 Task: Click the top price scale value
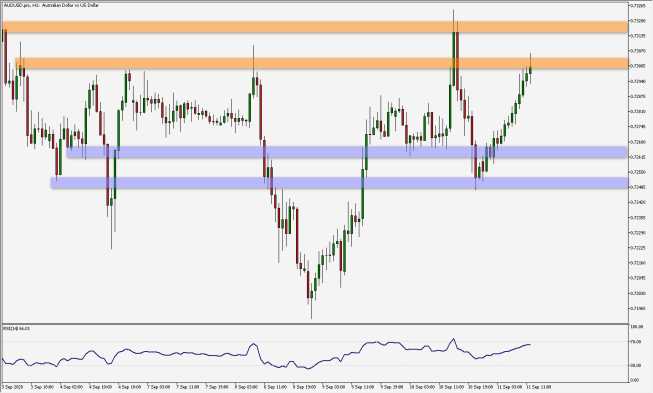[x=638, y=5]
